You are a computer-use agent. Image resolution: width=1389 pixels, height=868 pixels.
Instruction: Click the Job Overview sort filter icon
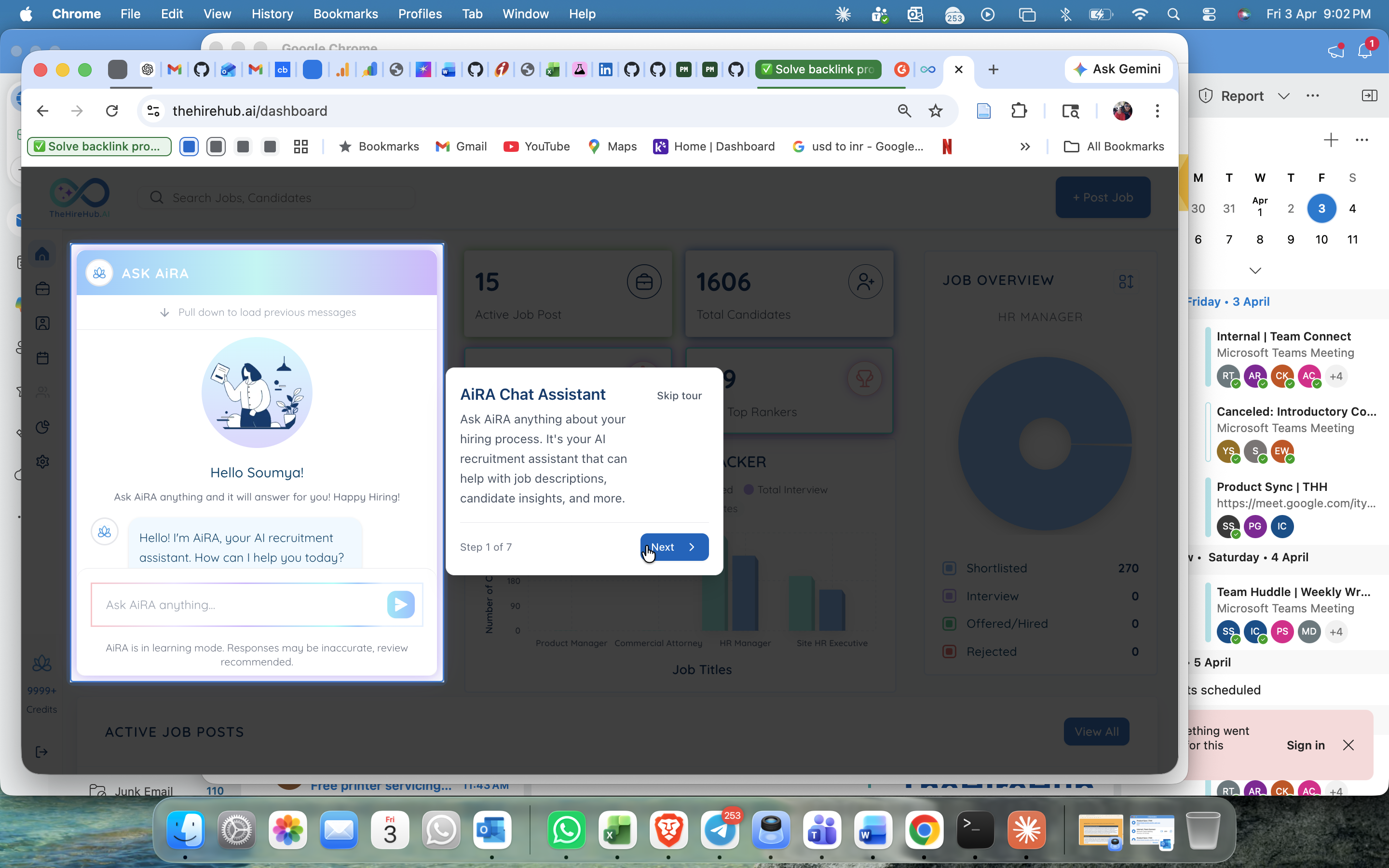point(1126,281)
